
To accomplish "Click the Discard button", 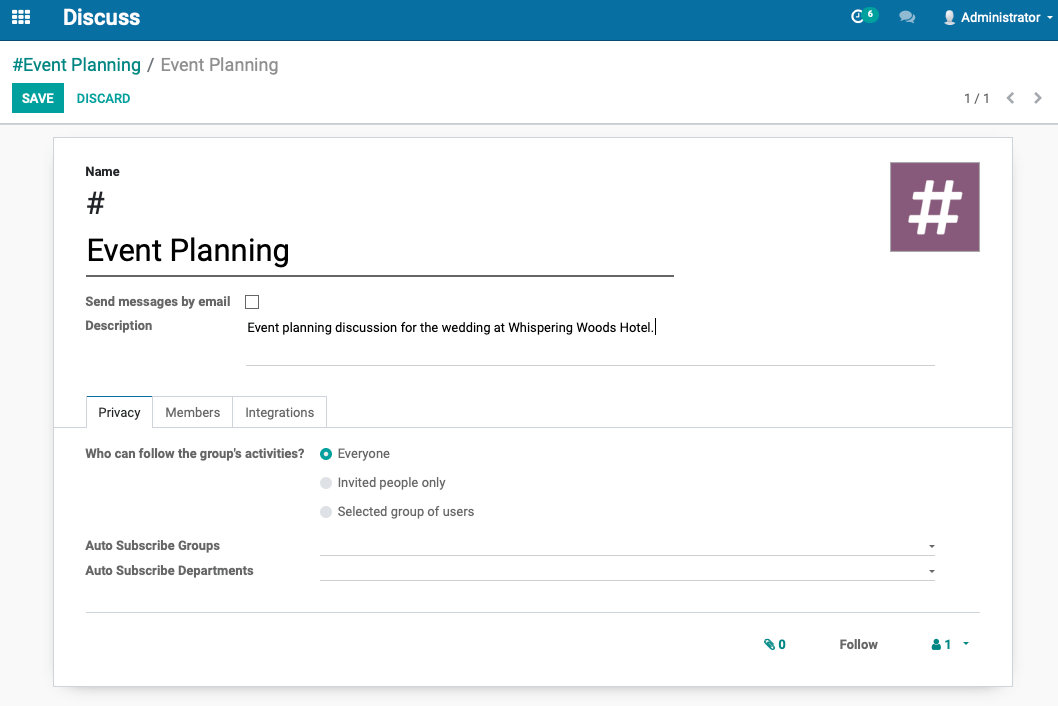I will [103, 99].
